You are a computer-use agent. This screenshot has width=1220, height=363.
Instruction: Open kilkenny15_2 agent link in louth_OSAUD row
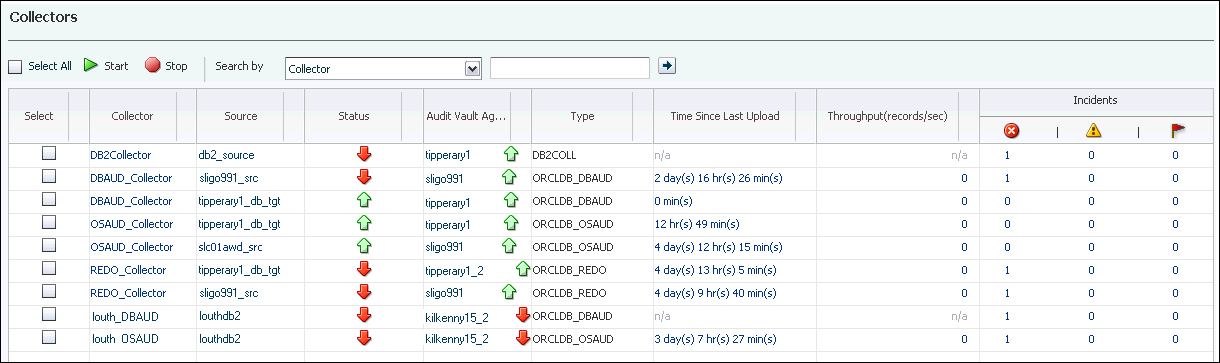[x=457, y=339]
